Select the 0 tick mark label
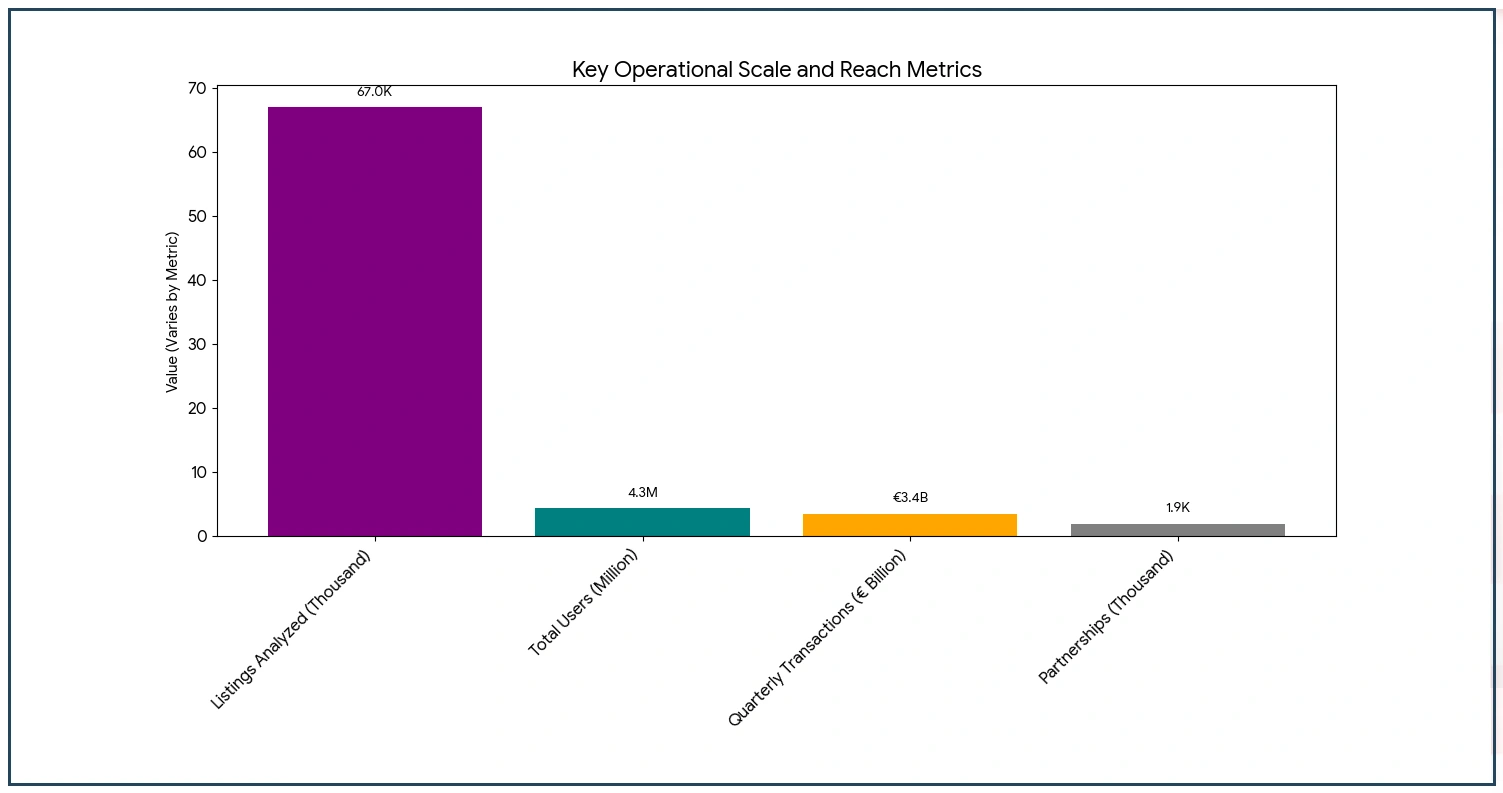 pyautogui.click(x=202, y=537)
